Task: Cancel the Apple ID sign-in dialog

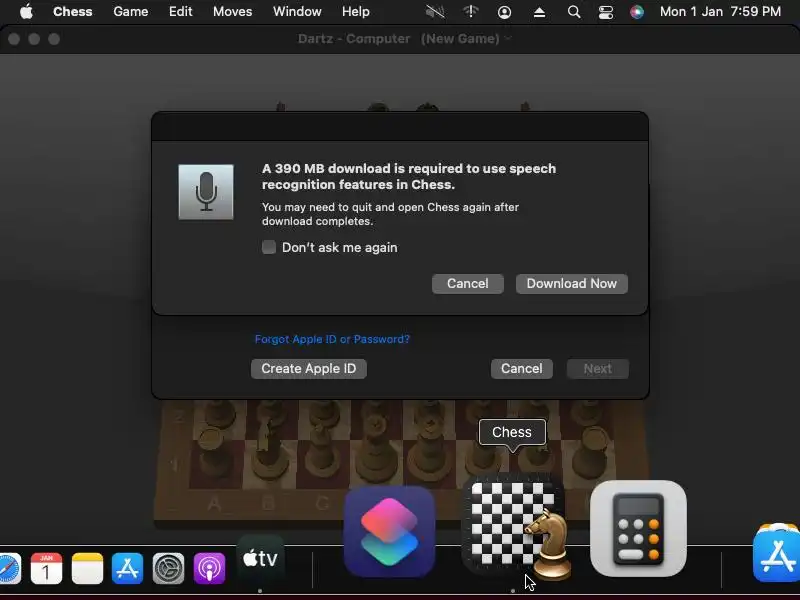Action: (x=521, y=368)
